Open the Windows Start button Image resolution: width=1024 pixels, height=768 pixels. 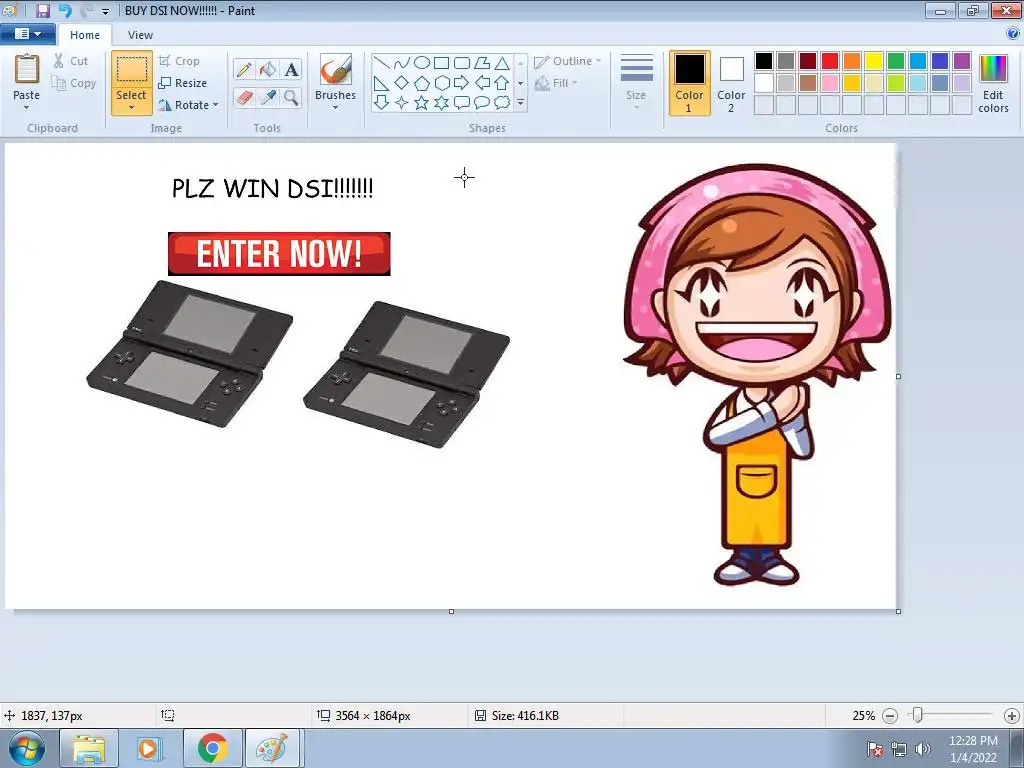pos(27,749)
